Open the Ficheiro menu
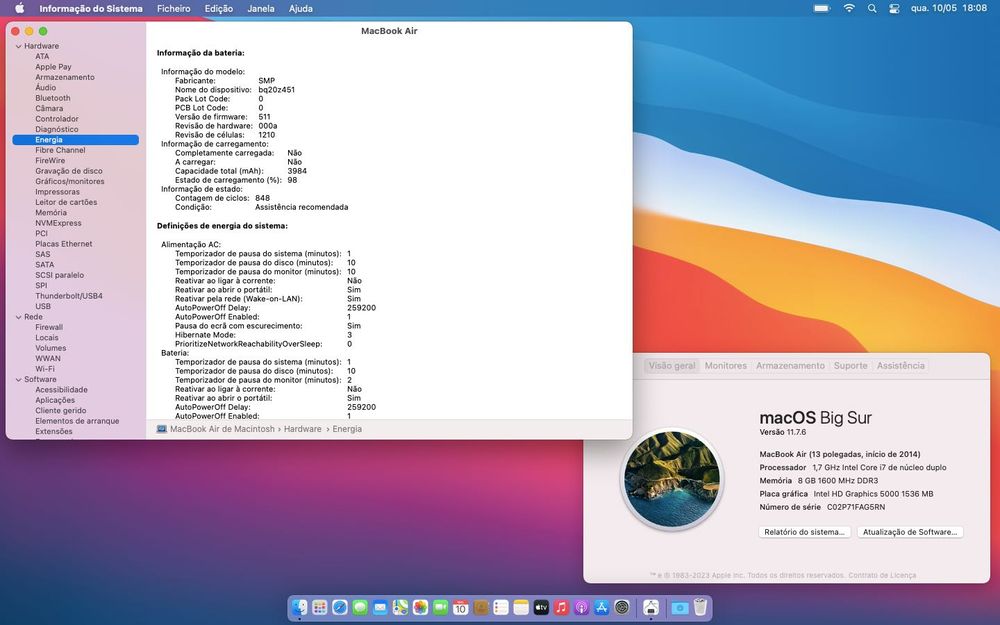Screen dimensions: 1000x625 coord(173,8)
